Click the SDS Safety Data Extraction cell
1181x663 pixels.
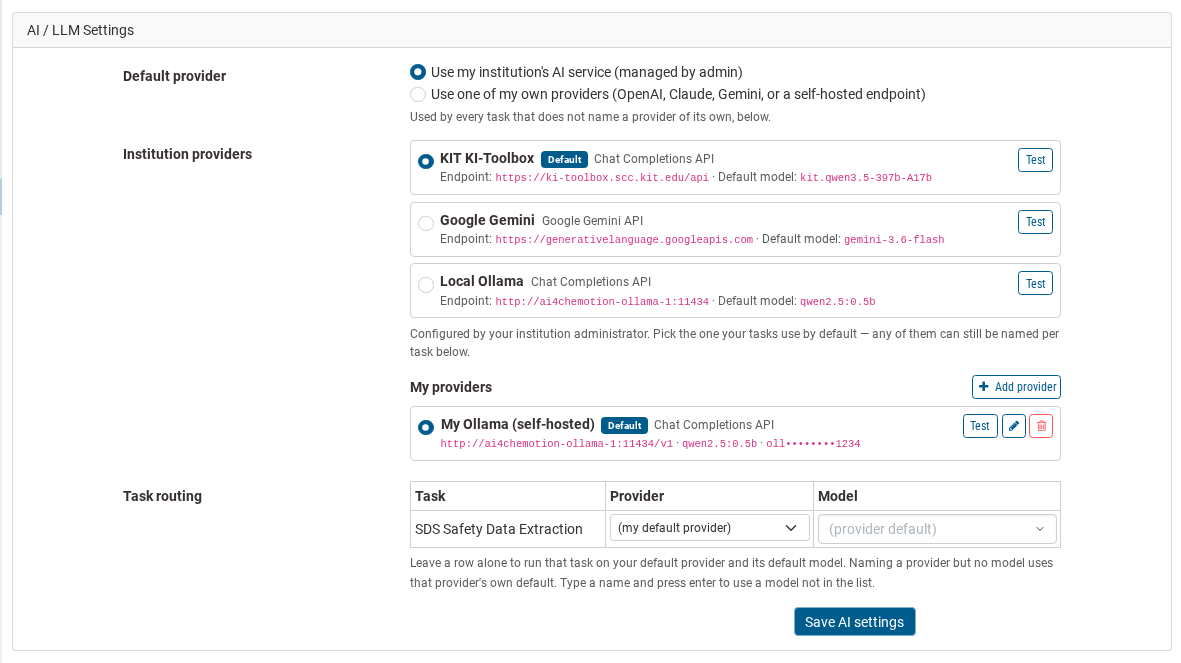[x=508, y=529]
